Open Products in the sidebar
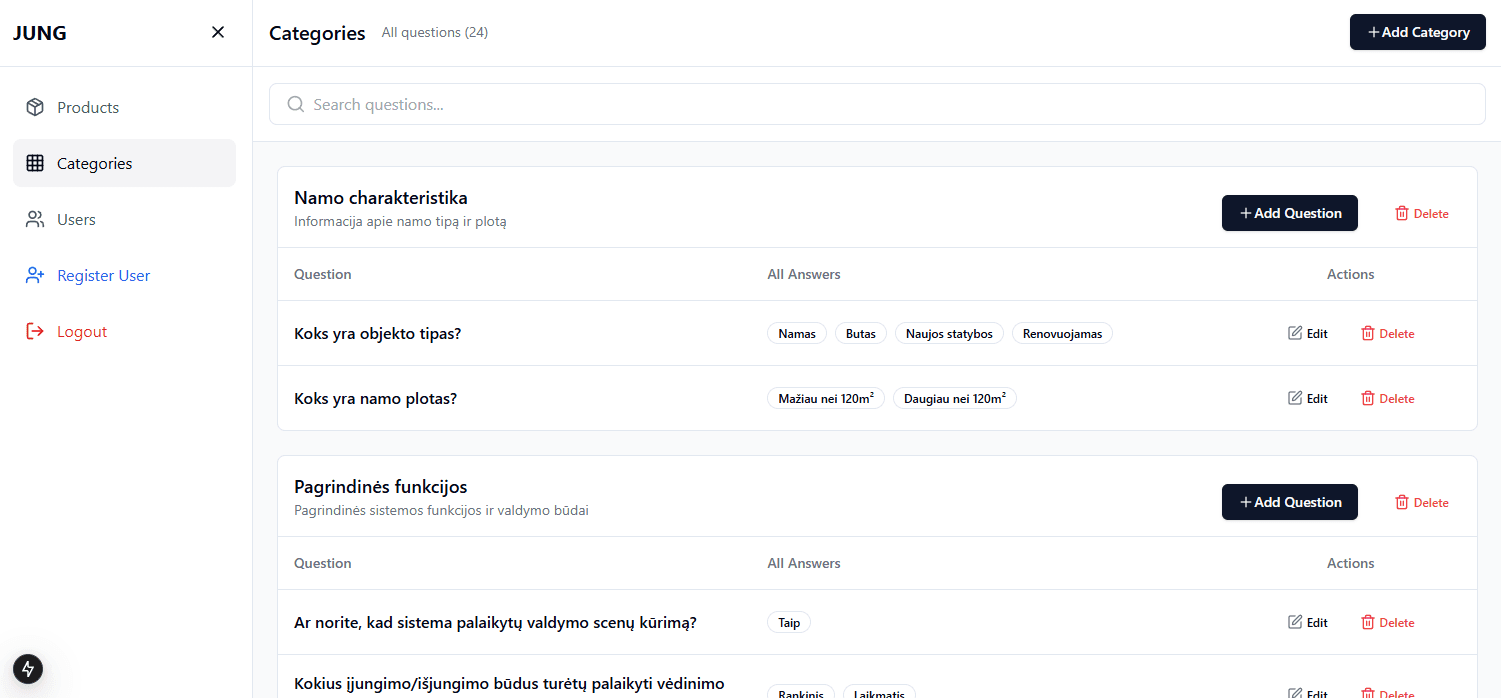 [x=124, y=107]
